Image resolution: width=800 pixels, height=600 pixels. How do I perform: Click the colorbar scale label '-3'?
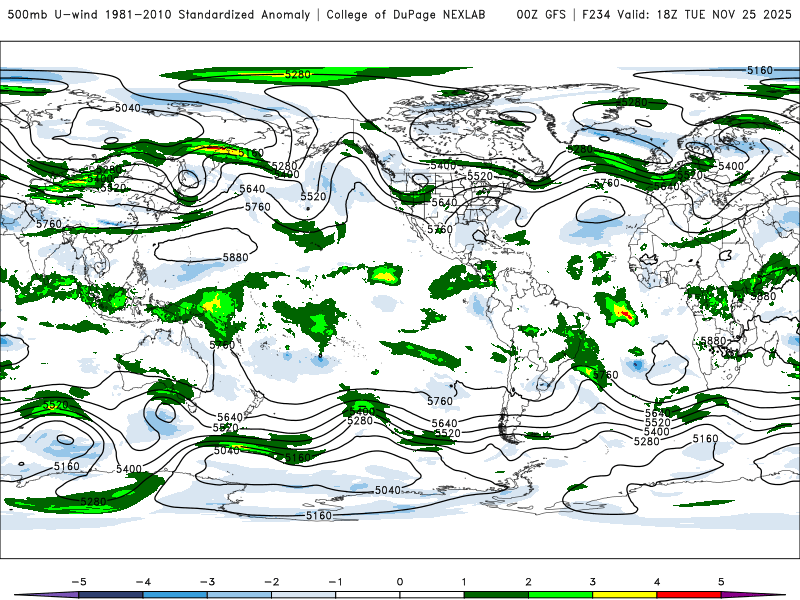point(207,582)
